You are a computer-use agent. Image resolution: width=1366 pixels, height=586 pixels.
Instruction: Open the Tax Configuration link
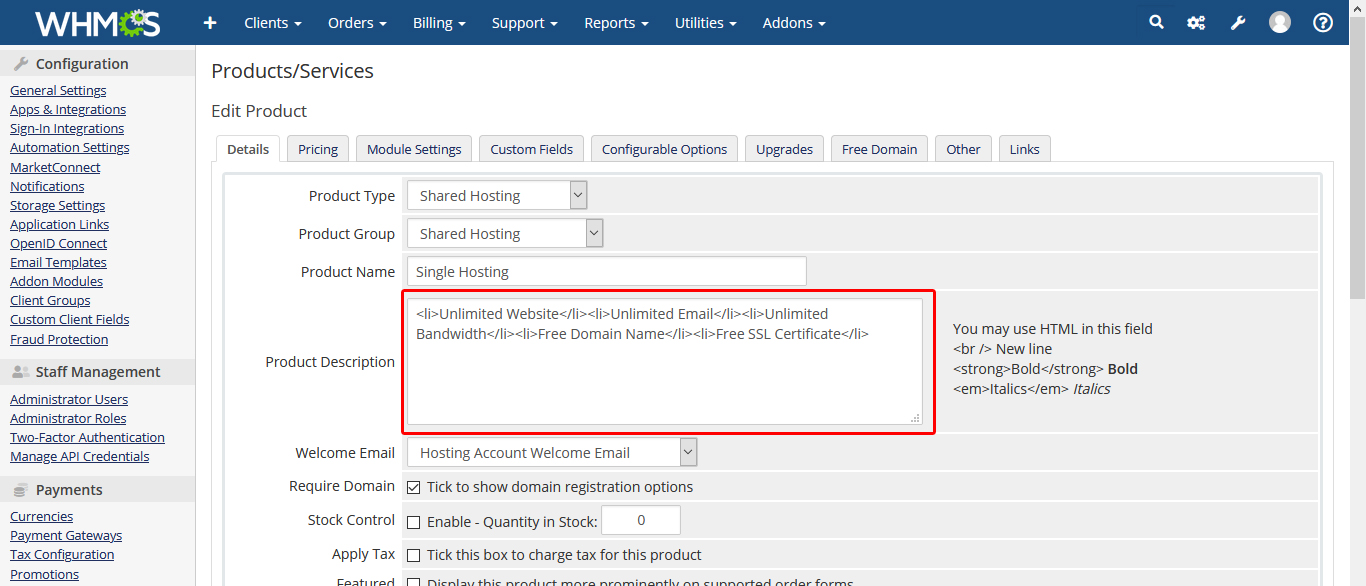pyautogui.click(x=62, y=554)
